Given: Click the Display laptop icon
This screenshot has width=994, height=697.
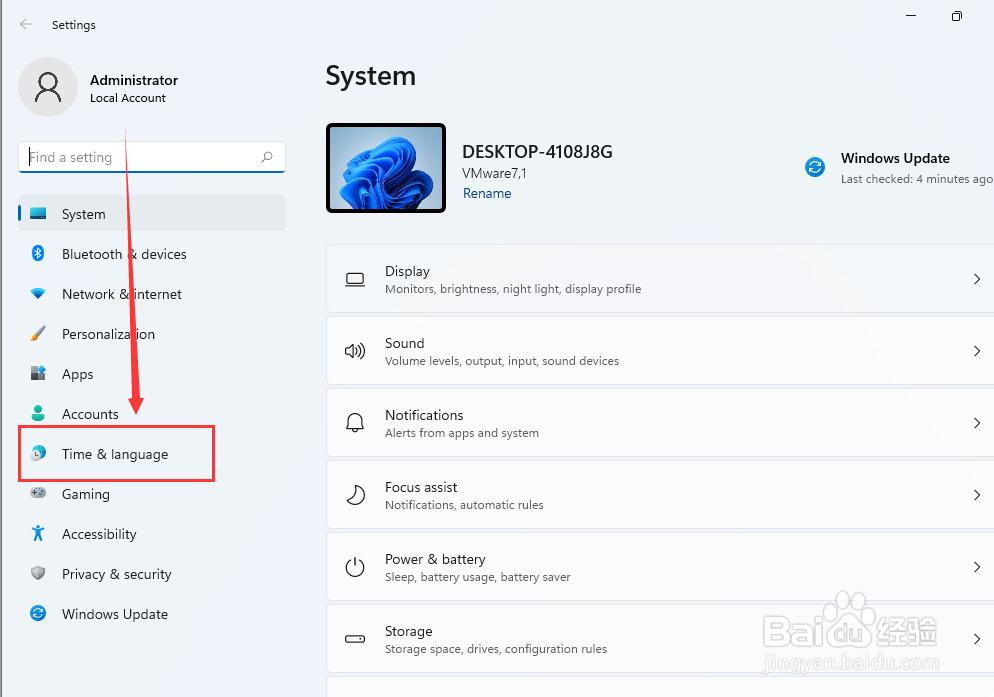Looking at the screenshot, I should tap(355, 280).
